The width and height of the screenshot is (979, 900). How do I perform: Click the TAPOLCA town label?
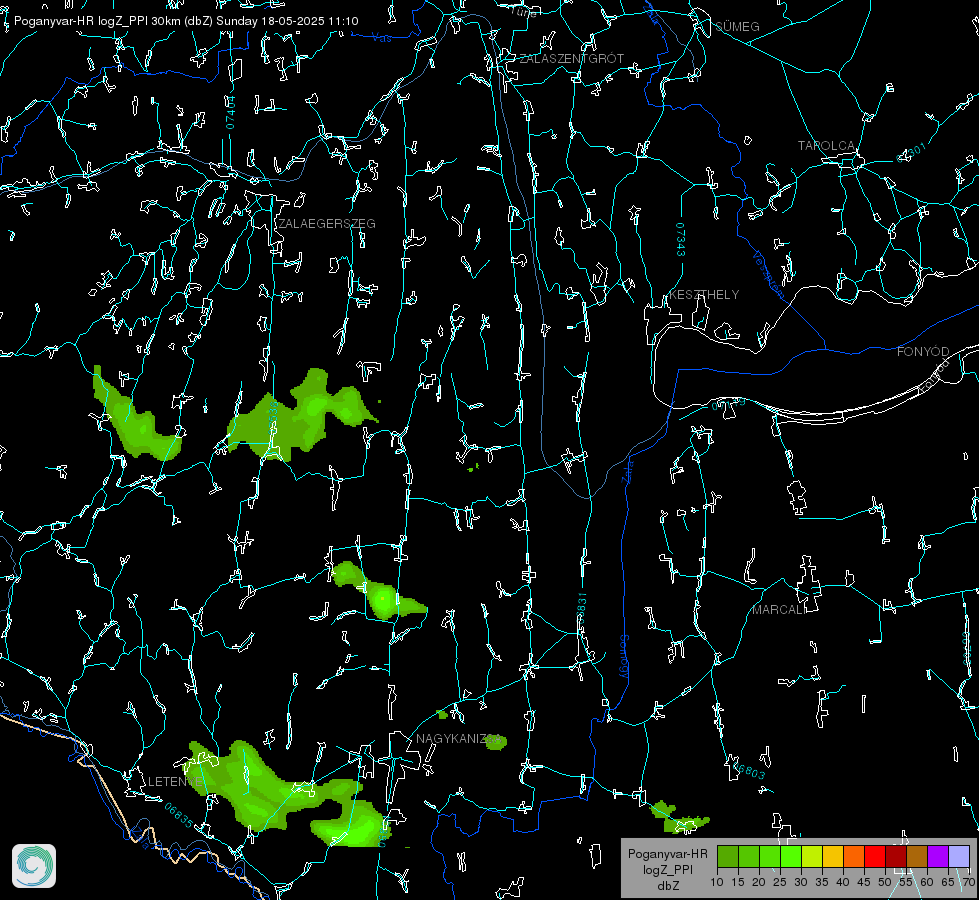click(826, 146)
